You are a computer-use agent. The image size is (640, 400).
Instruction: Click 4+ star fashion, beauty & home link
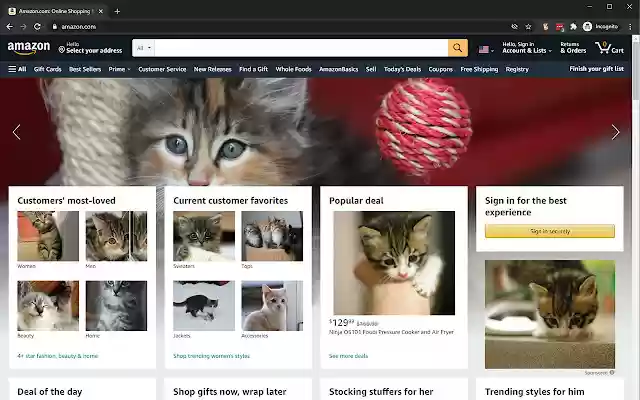pos(58,356)
